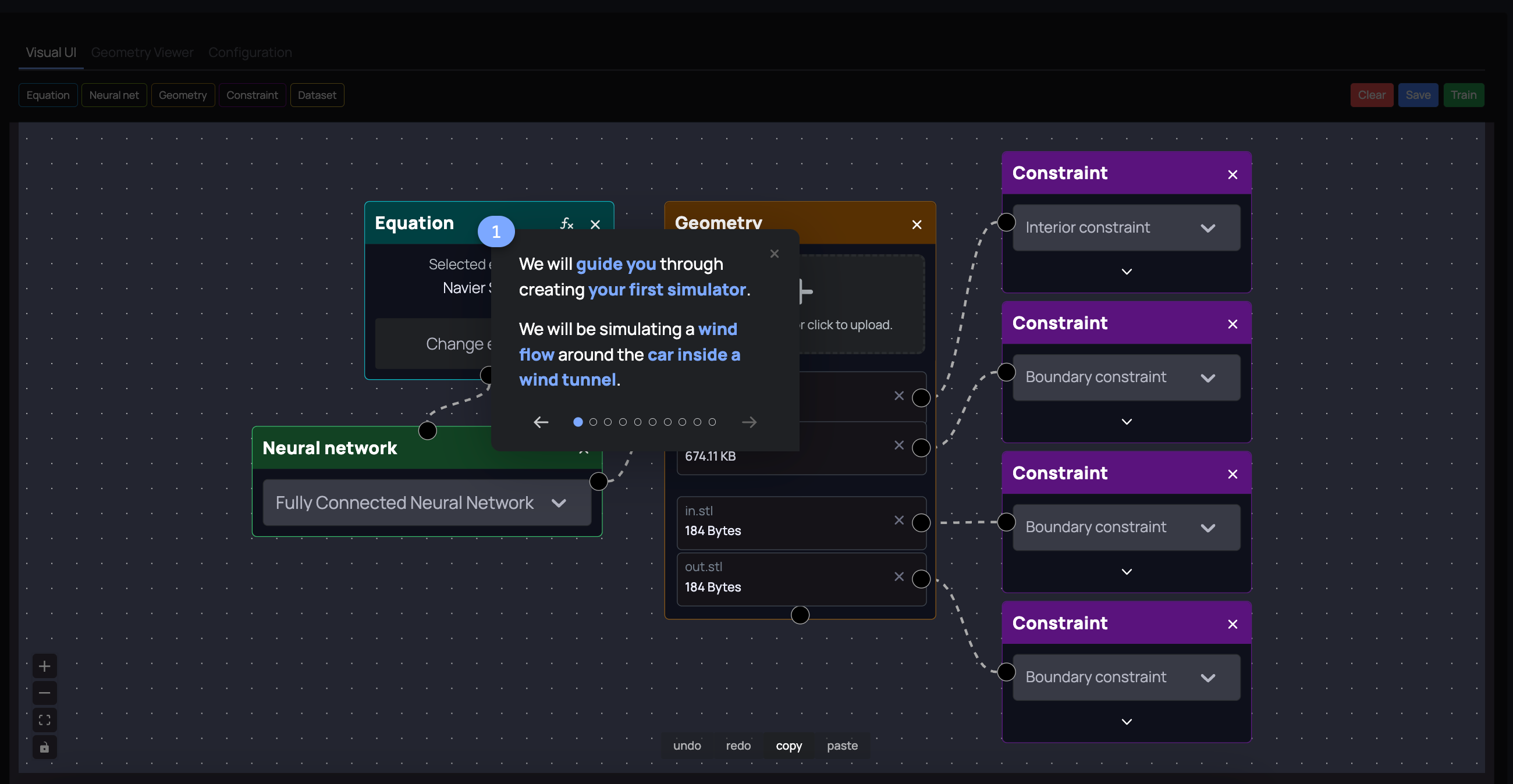This screenshot has height=784, width=1513.
Task: Click the zoom out minus icon
Action: pyautogui.click(x=44, y=693)
